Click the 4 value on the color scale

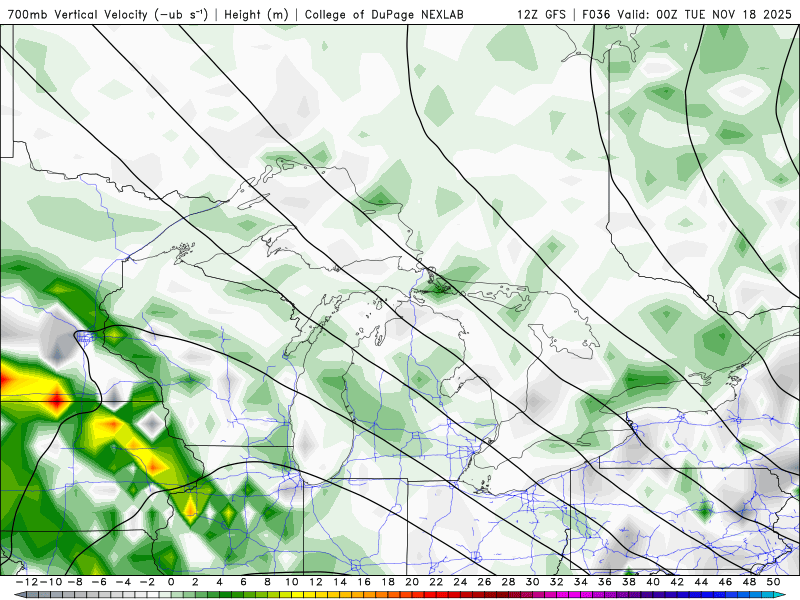[219, 582]
